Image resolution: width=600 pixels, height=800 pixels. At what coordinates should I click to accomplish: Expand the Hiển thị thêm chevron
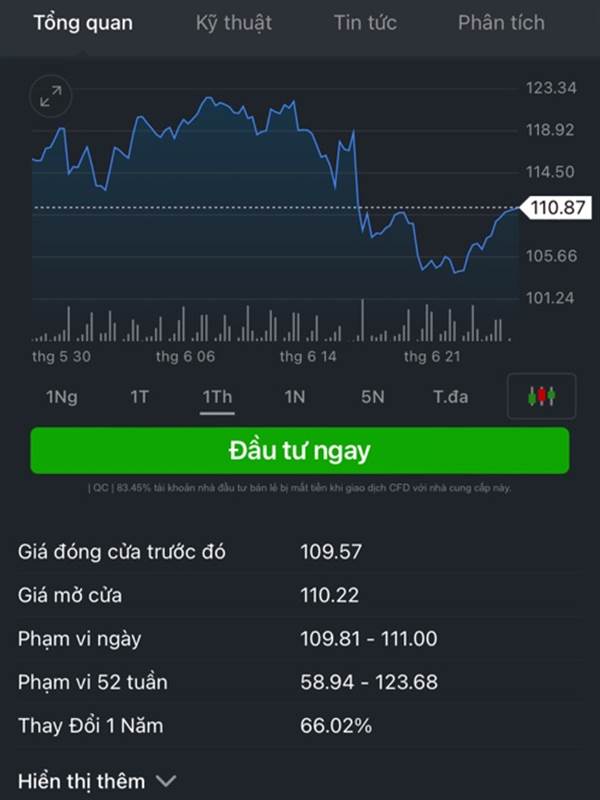[166, 781]
